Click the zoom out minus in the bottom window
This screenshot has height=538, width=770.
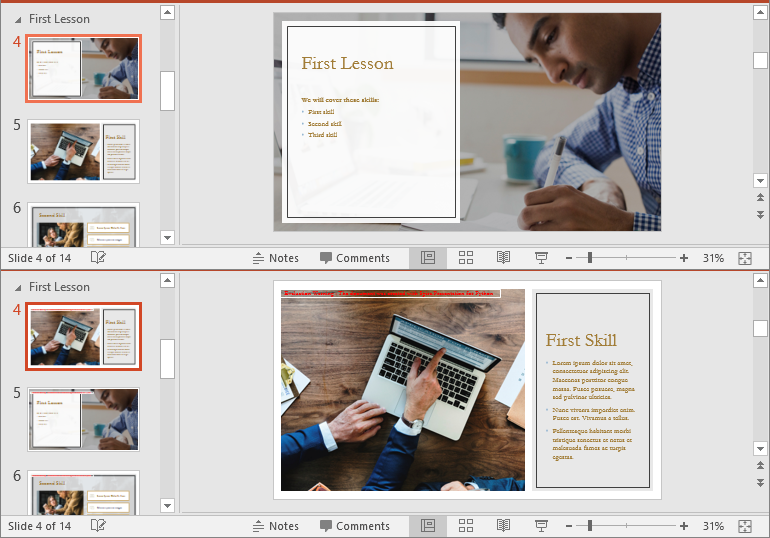click(569, 526)
